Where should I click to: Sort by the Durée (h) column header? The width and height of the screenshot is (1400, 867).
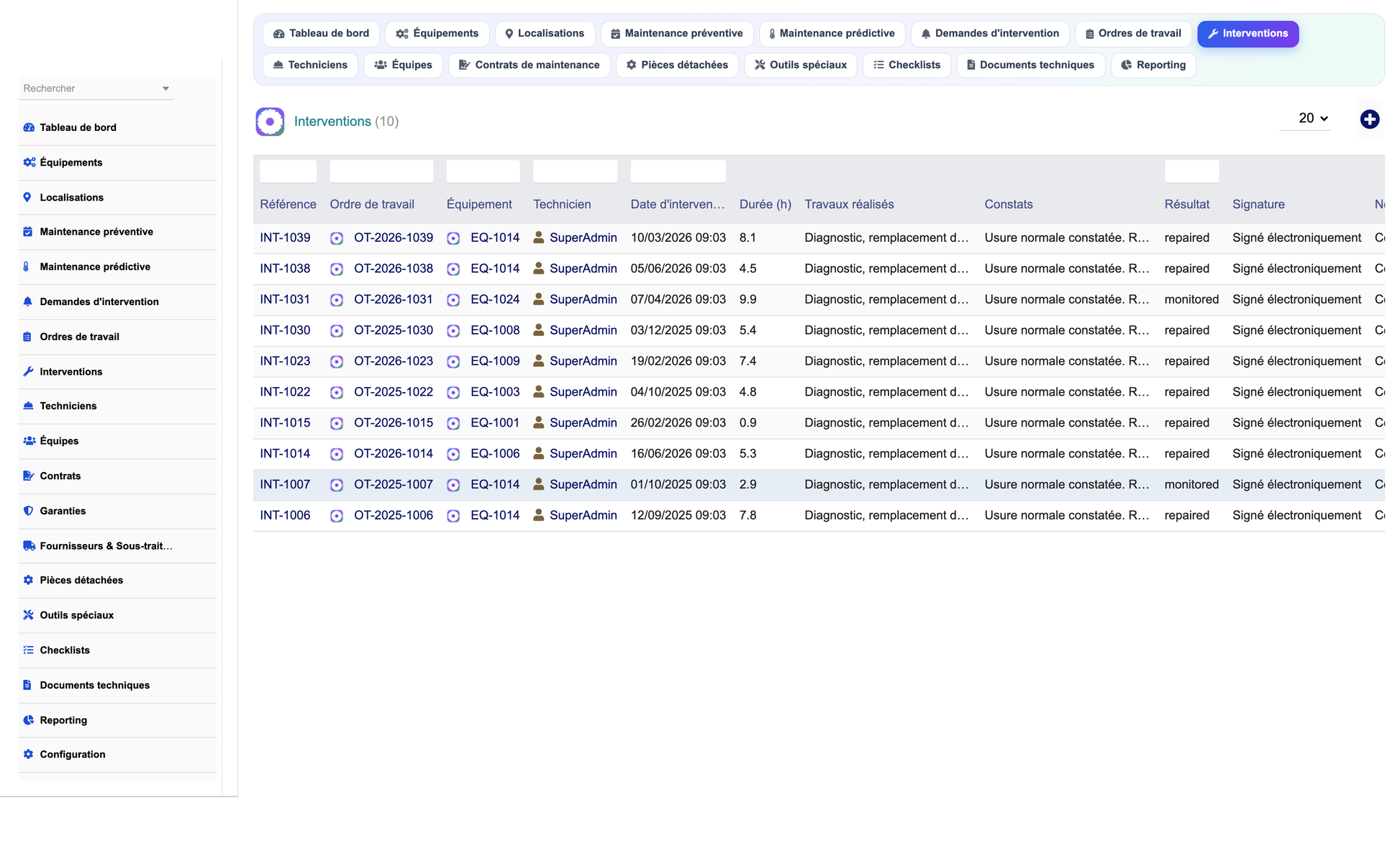765,204
